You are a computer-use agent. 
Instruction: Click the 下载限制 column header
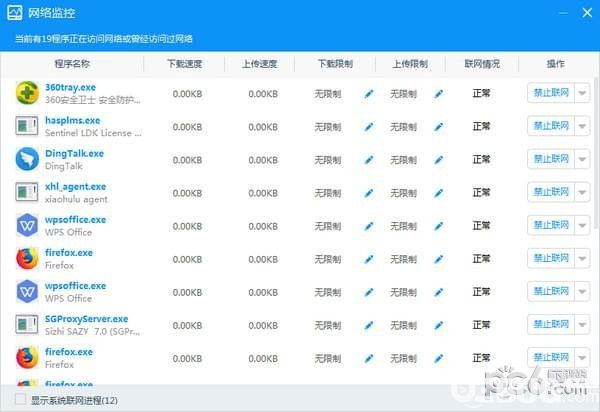tap(335, 64)
